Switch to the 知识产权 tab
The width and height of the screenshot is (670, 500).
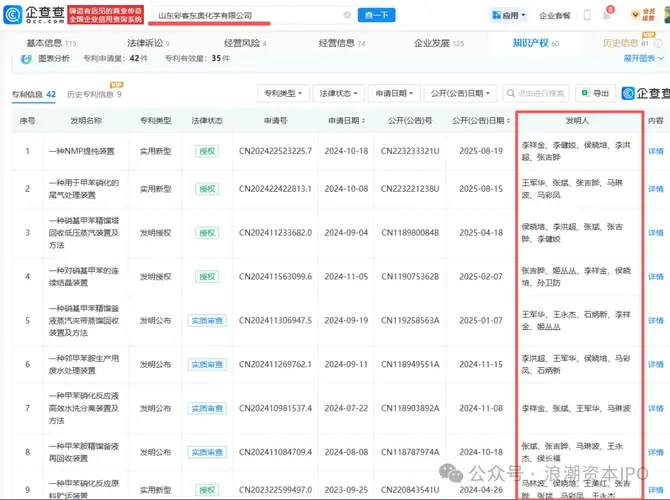[536, 43]
